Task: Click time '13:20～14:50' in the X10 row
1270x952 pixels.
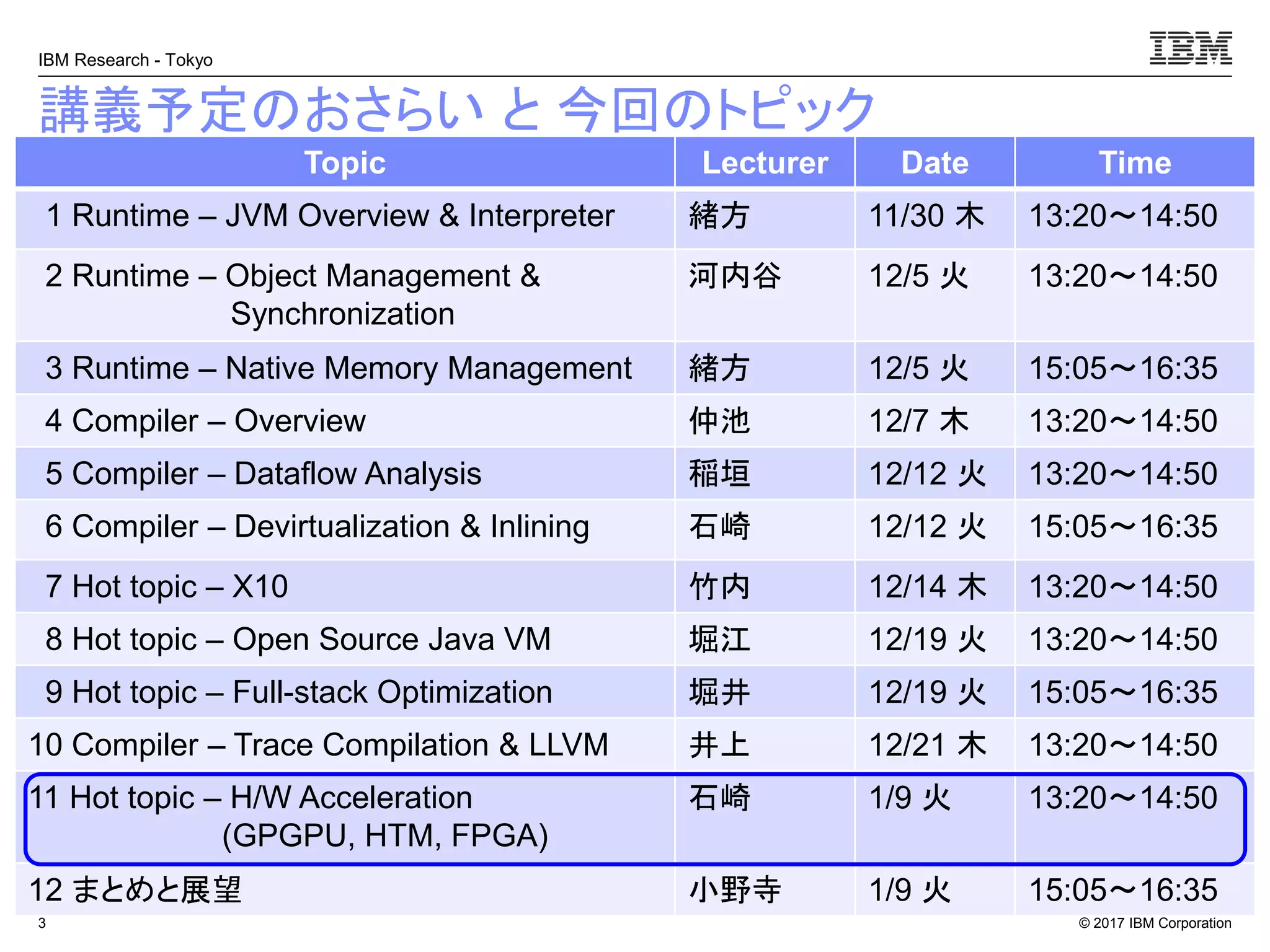Action: (x=1123, y=587)
